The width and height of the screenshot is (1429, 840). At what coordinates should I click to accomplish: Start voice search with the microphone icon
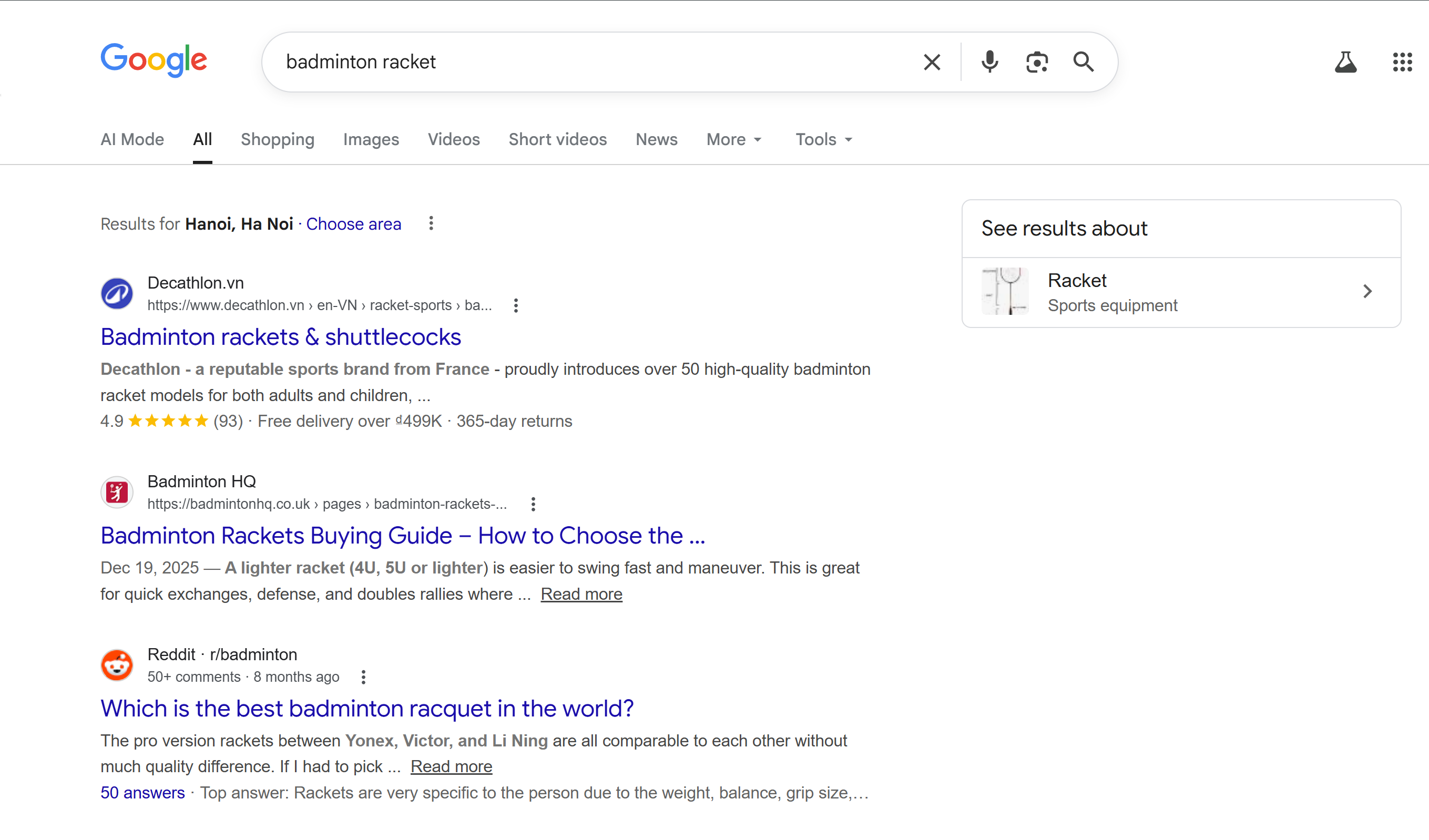[989, 62]
